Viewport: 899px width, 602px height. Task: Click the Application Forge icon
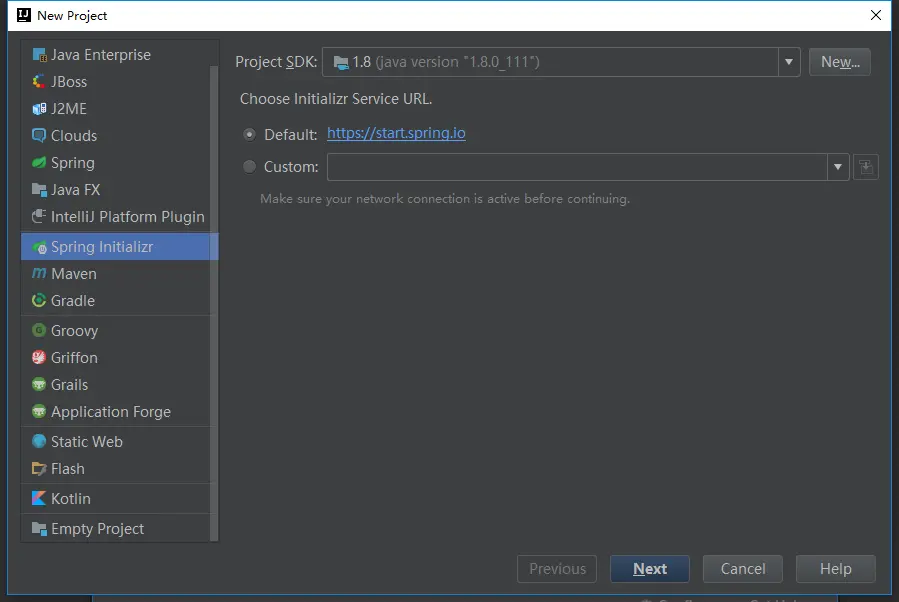(39, 412)
